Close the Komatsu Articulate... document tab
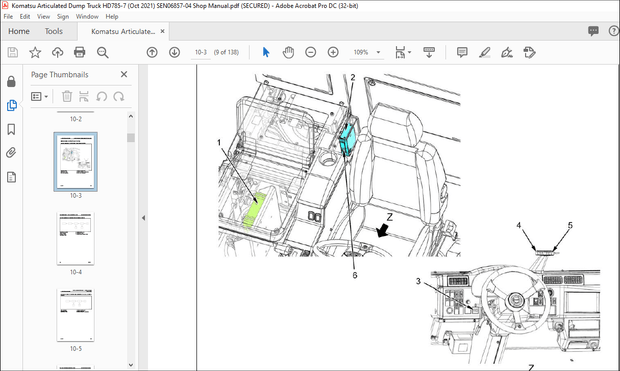620x371 pixels. click(163, 31)
